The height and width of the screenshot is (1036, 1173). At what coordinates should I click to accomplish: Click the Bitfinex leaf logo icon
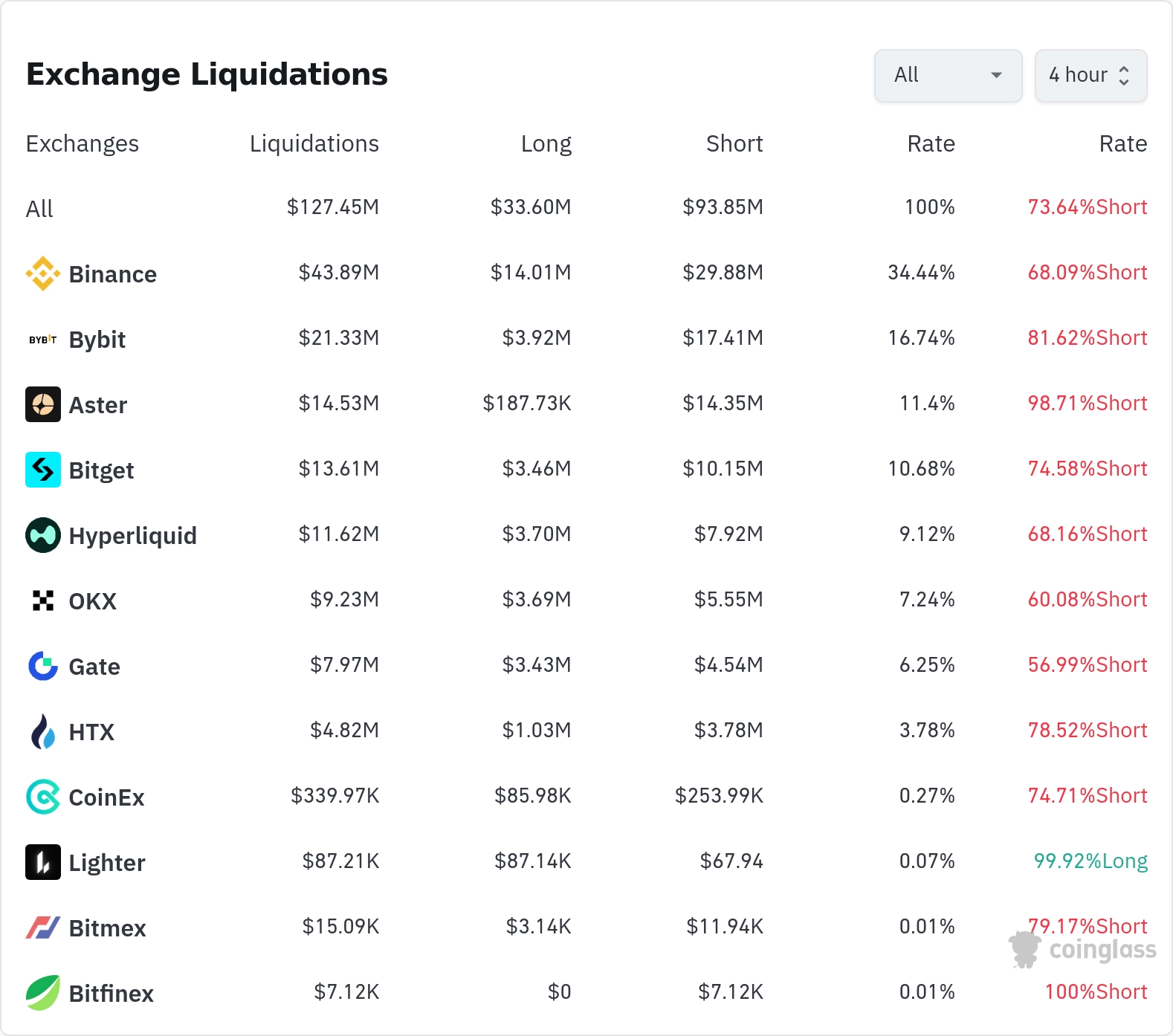43,993
